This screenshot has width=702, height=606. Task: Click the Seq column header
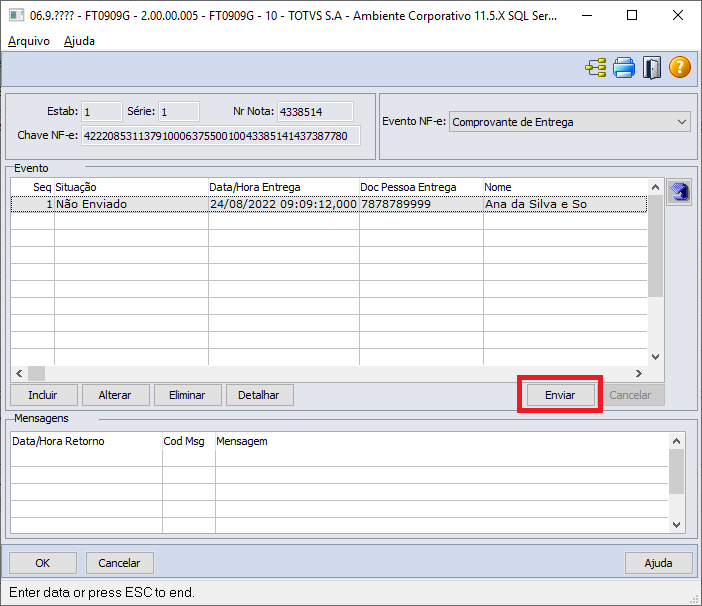click(x=33, y=187)
